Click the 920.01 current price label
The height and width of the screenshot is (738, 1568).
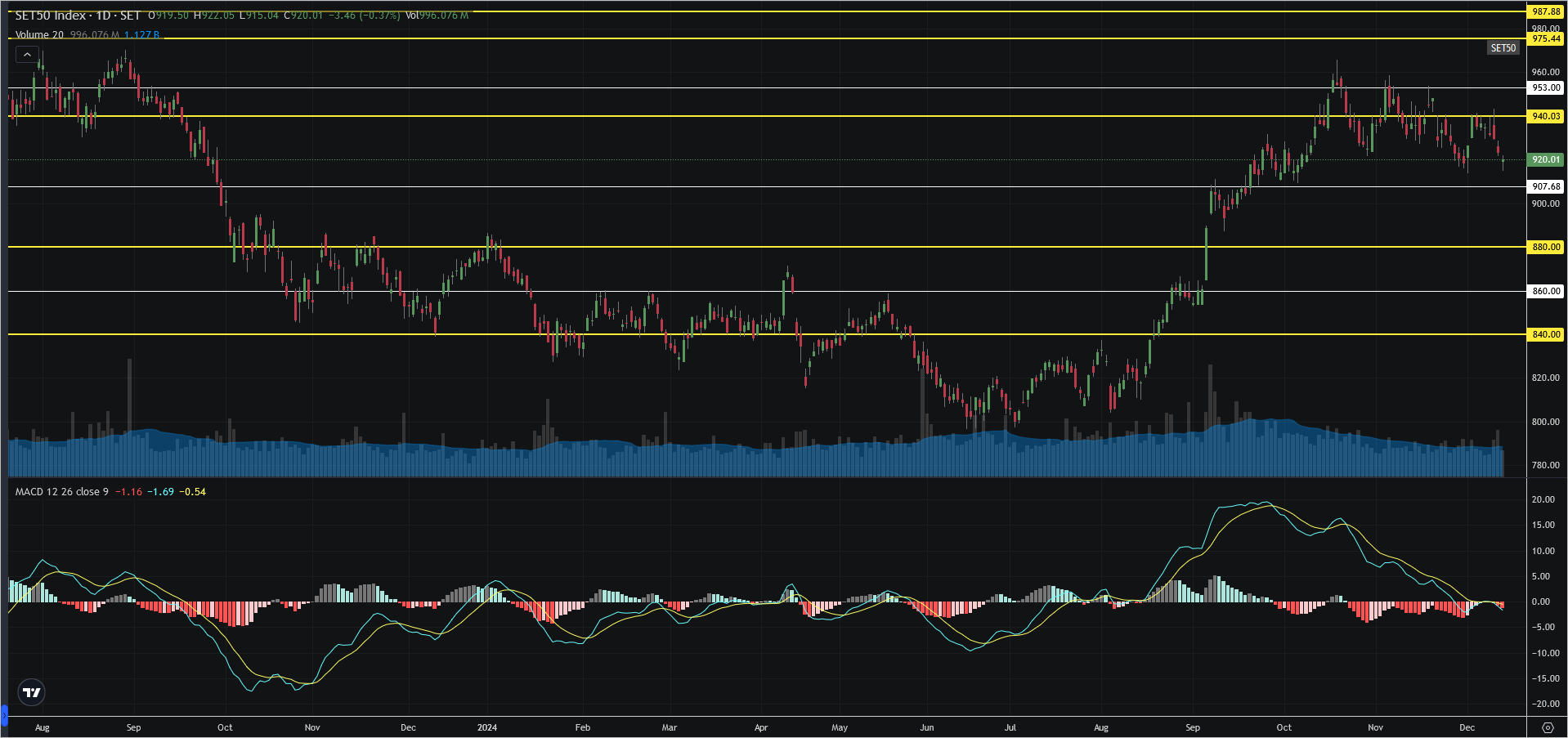(x=1546, y=159)
